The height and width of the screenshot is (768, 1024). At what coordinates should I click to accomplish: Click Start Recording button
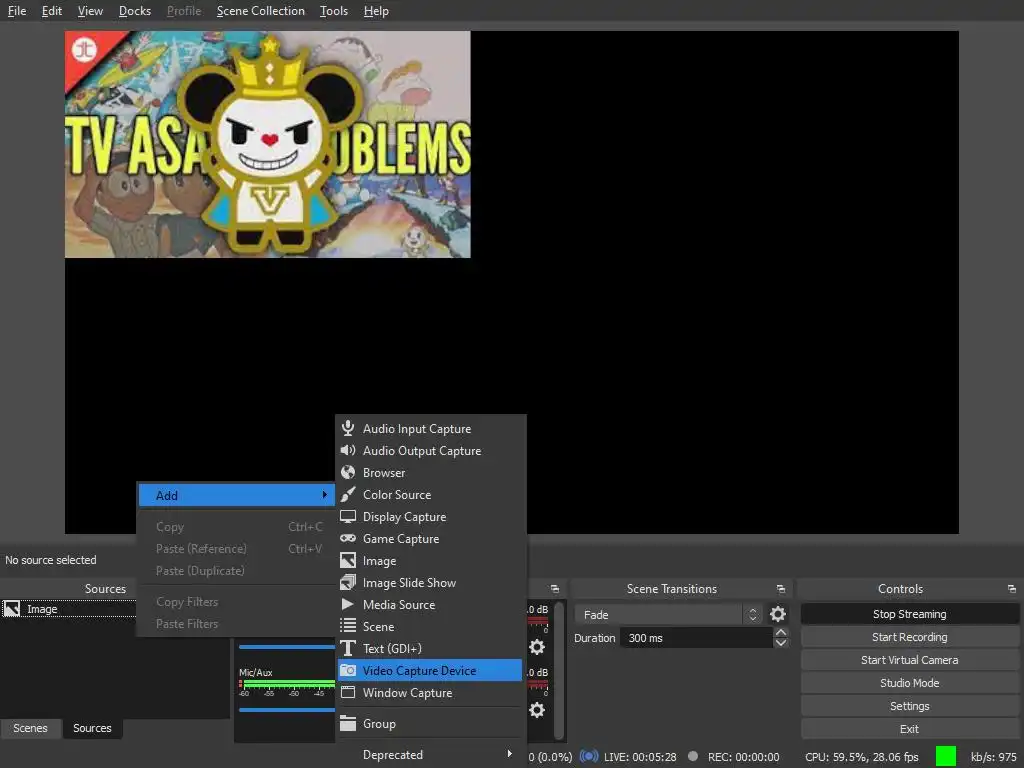[909, 637]
